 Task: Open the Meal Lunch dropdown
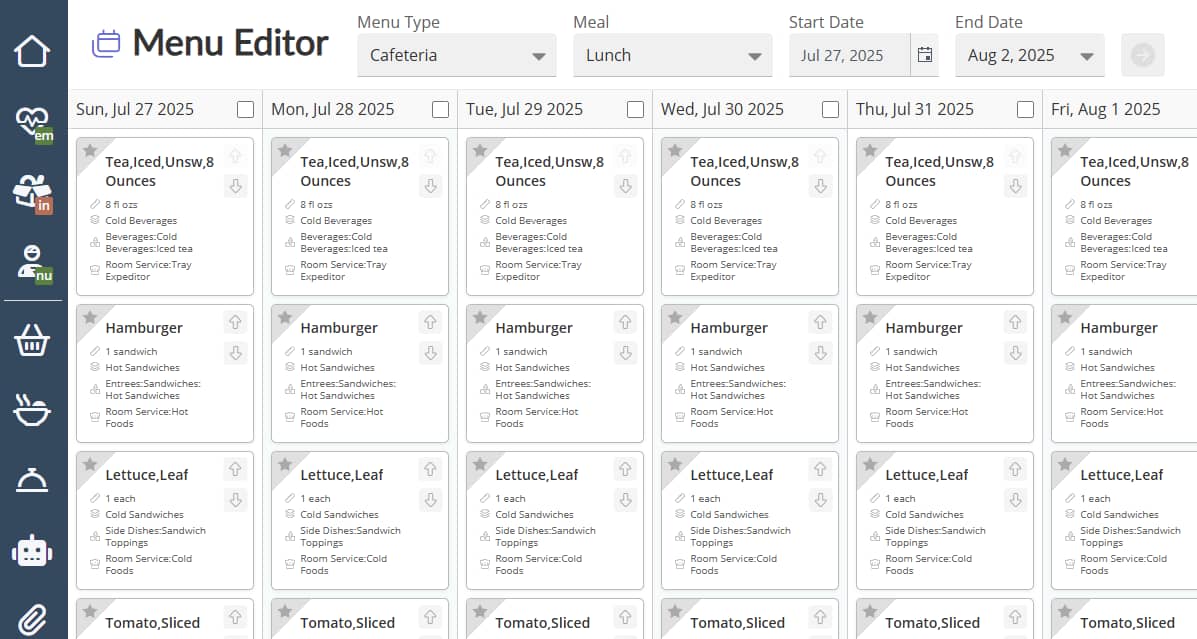point(673,55)
